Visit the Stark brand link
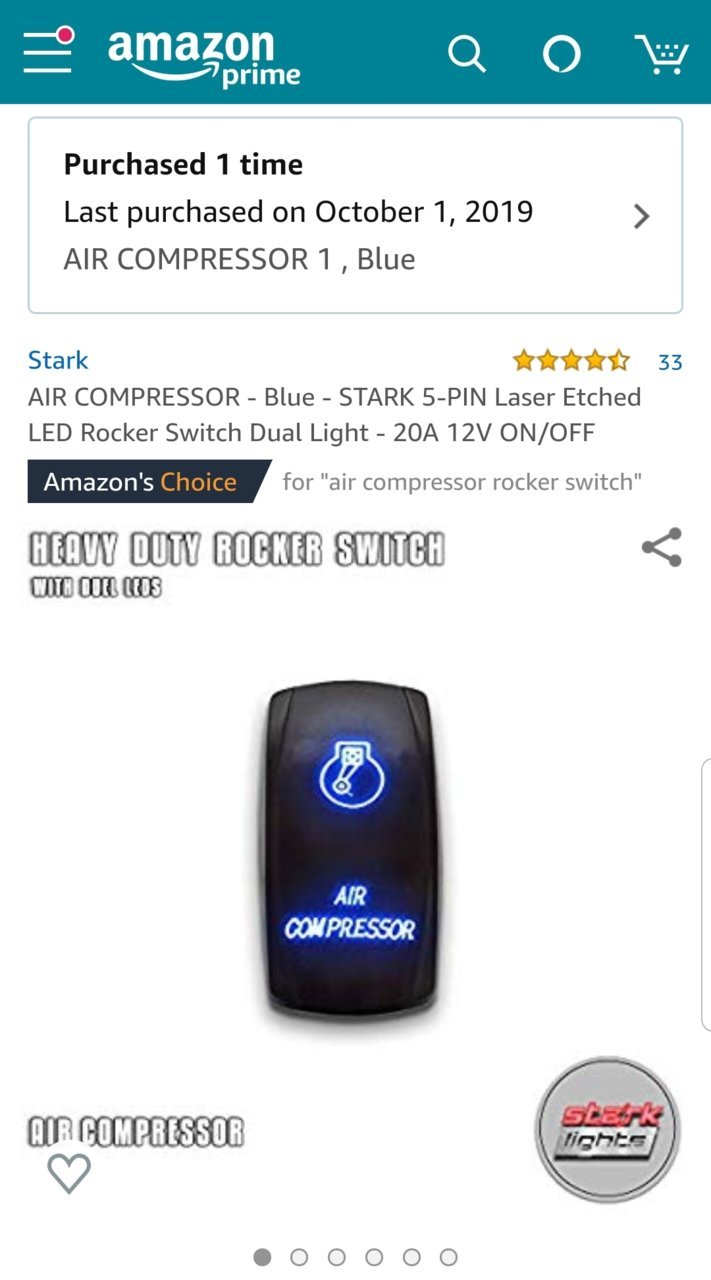This screenshot has width=711, height=1280. pyautogui.click(x=58, y=360)
